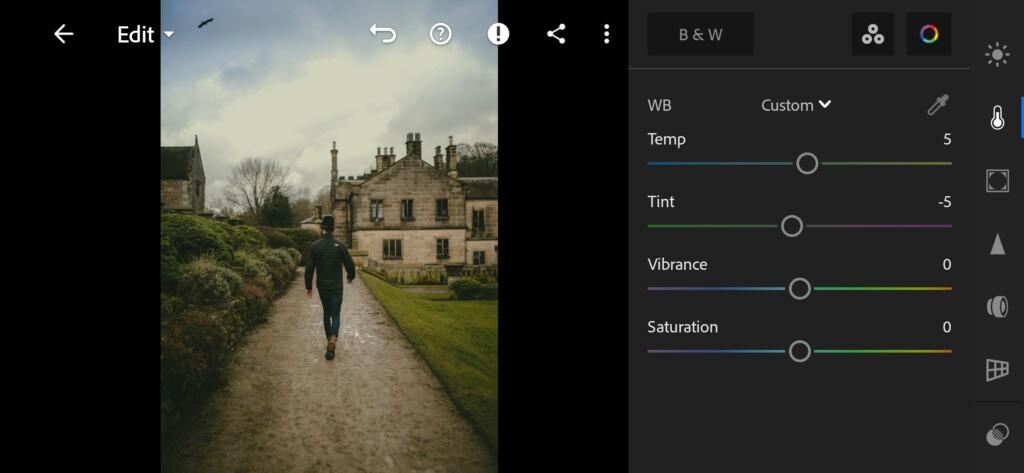Open the WB Custom preset dropdown

pyautogui.click(x=796, y=105)
